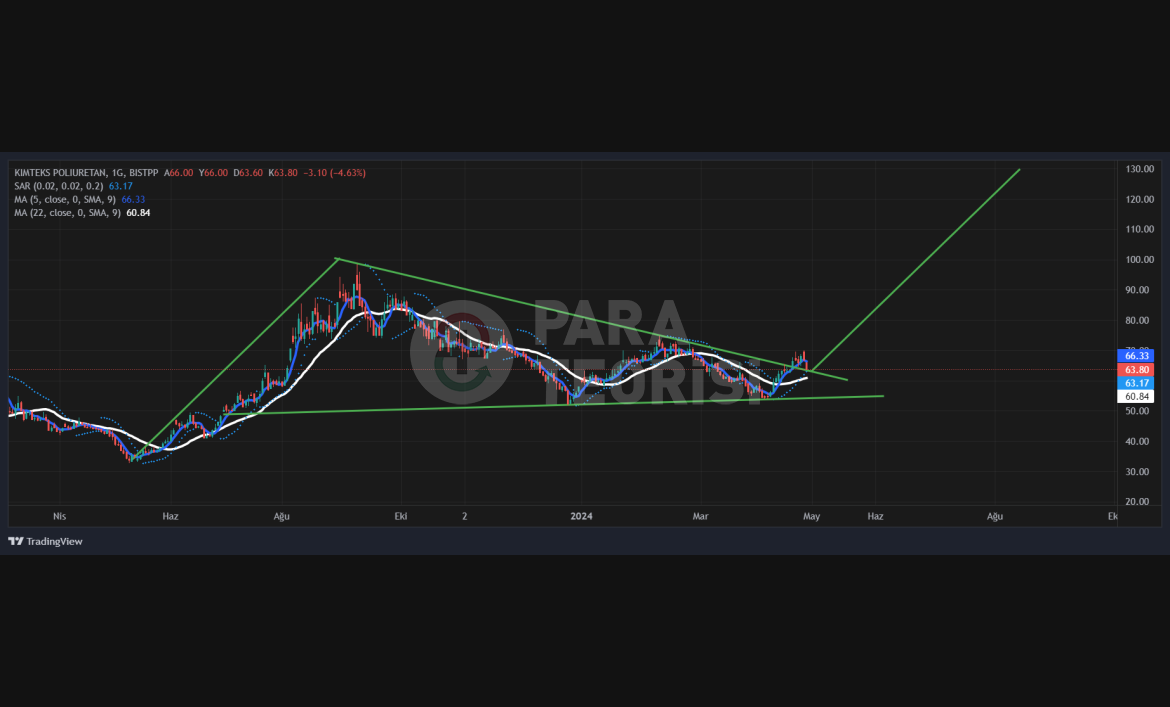The image size is (1170, 707).
Task: Click the Eki time axis label
Action: coord(401,516)
